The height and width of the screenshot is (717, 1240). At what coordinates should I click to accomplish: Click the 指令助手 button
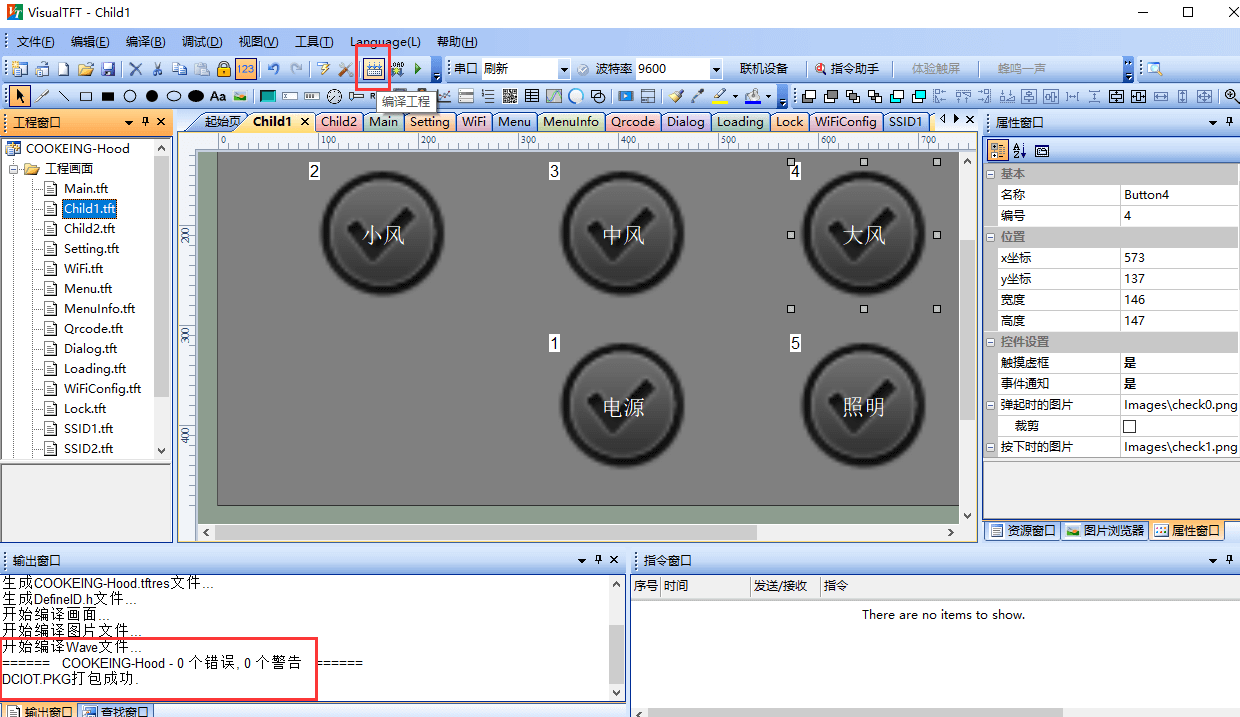(846, 69)
